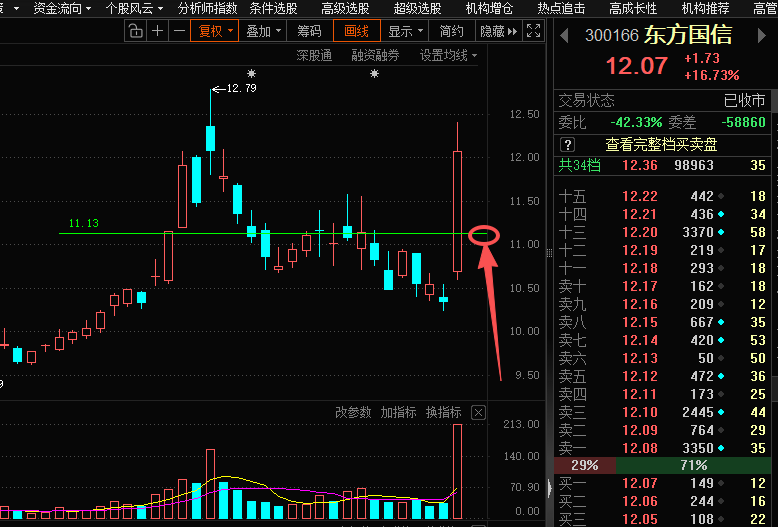The width and height of the screenshot is (778, 527).
Task: Click the 深股通 tag
Action: click(x=314, y=56)
